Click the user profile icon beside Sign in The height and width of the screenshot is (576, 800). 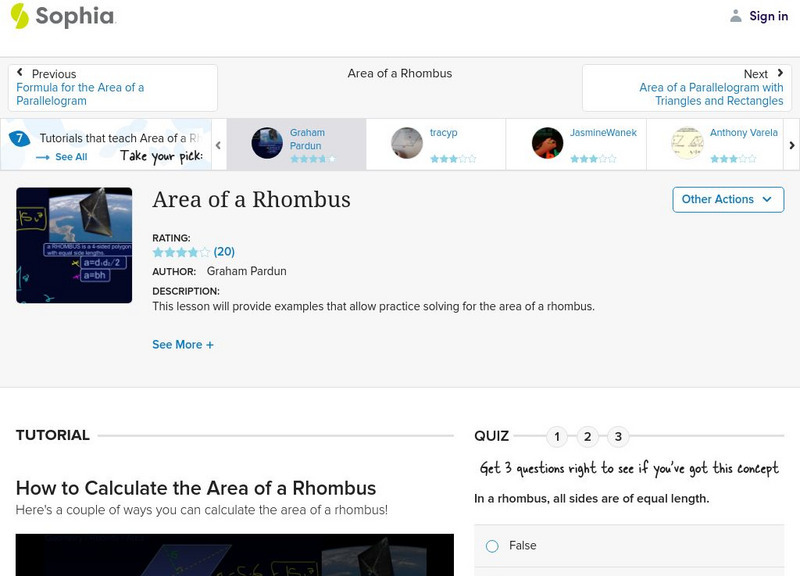(x=735, y=16)
